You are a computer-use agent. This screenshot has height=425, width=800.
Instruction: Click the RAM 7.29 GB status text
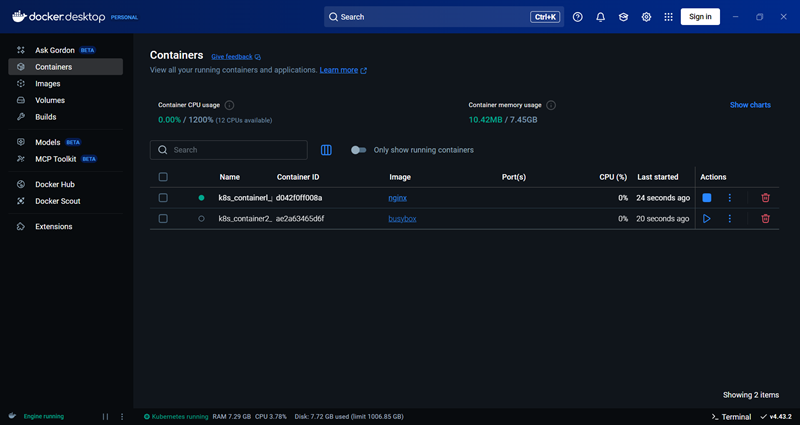(232, 417)
